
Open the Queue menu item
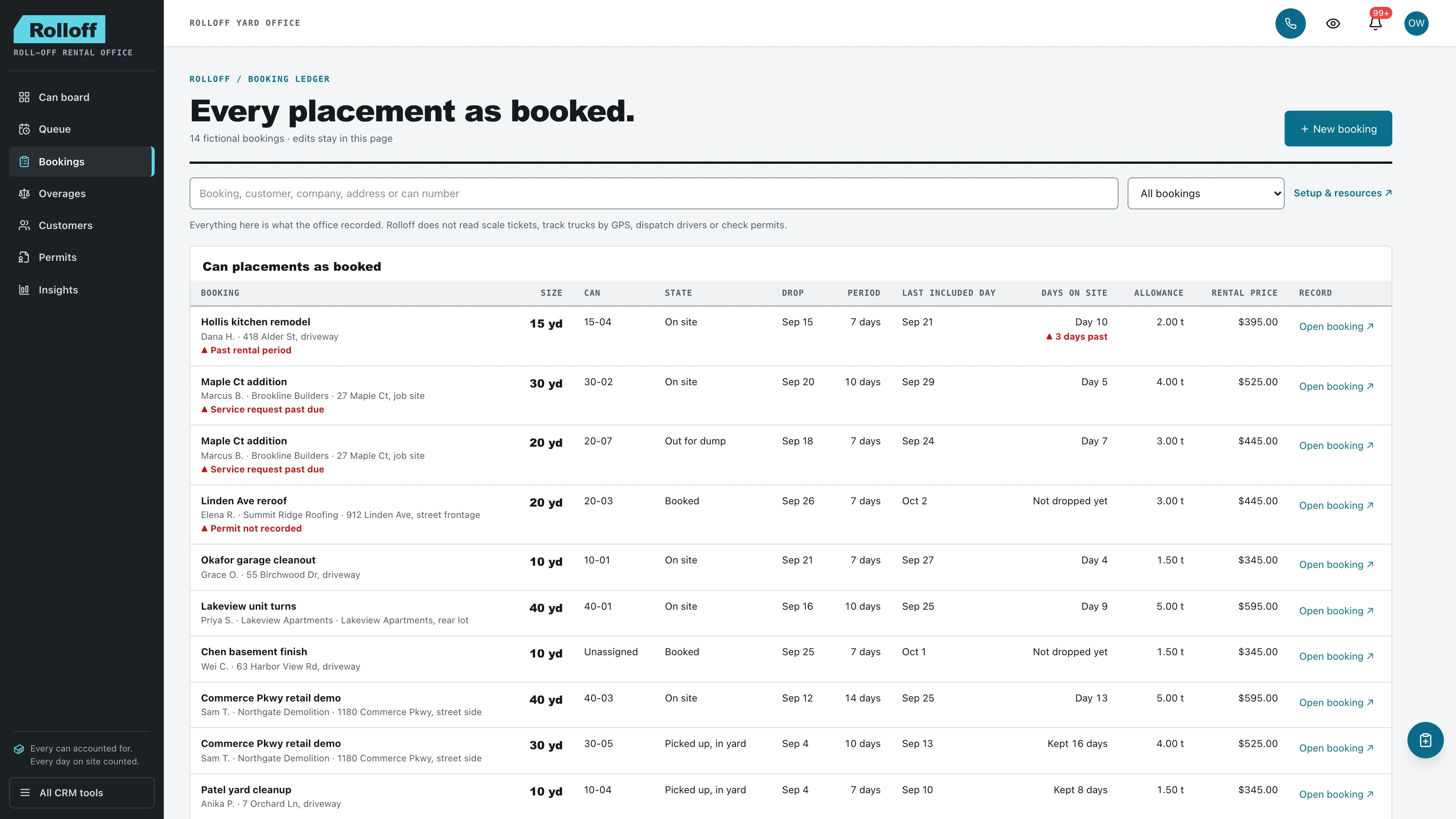pos(82,129)
